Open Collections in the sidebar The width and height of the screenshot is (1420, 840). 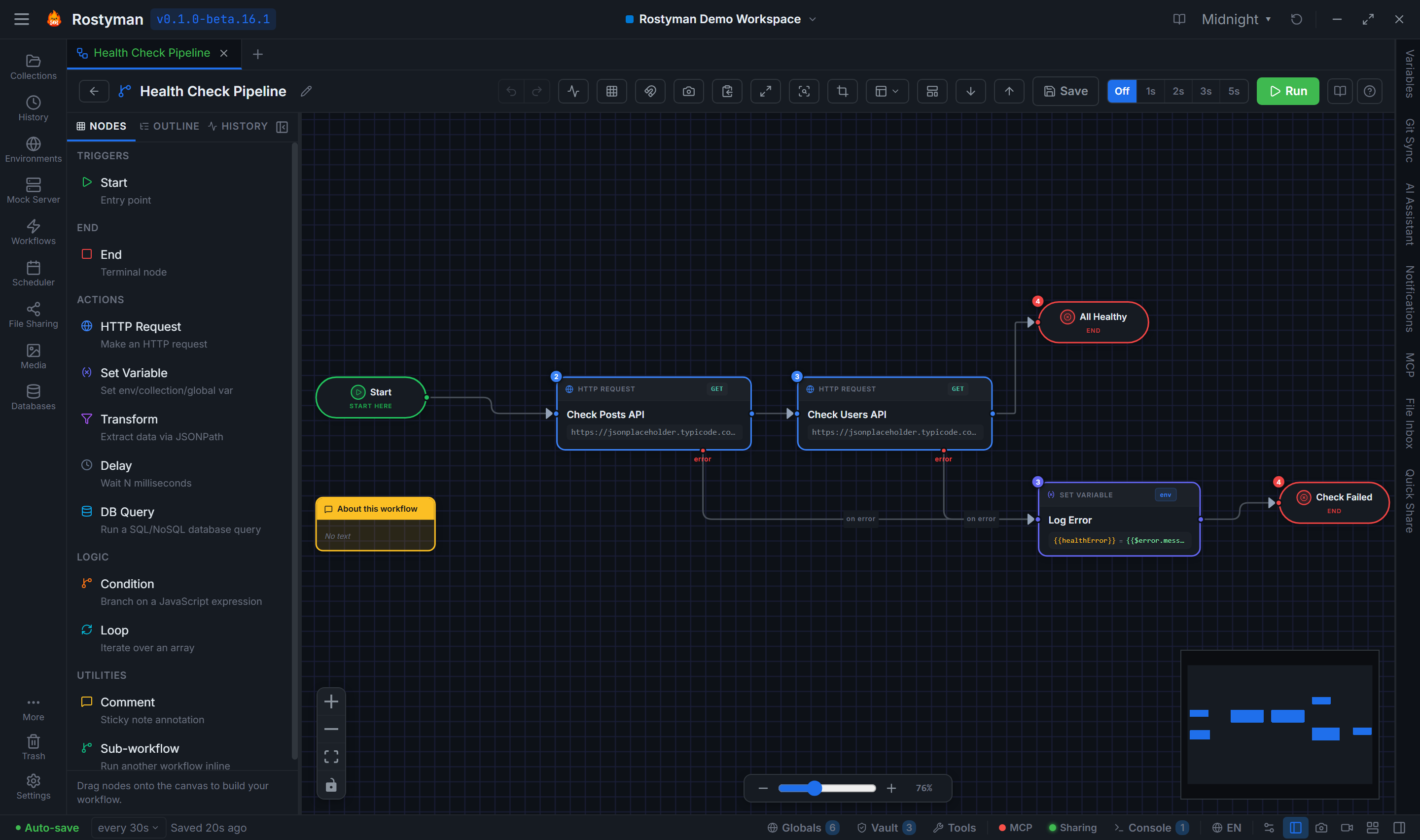34,68
